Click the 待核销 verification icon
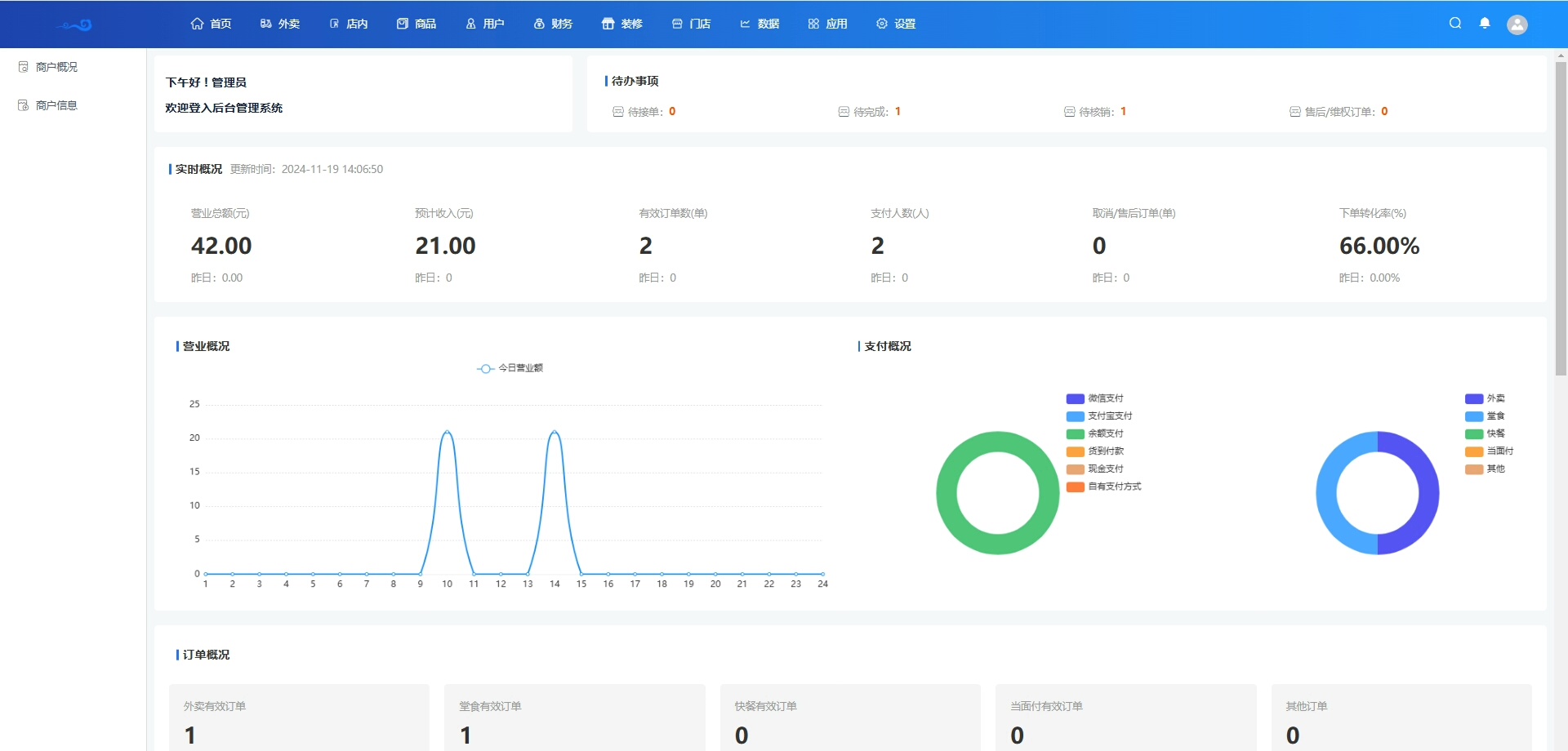Viewport: 1568px width, 751px height. 1069,112
